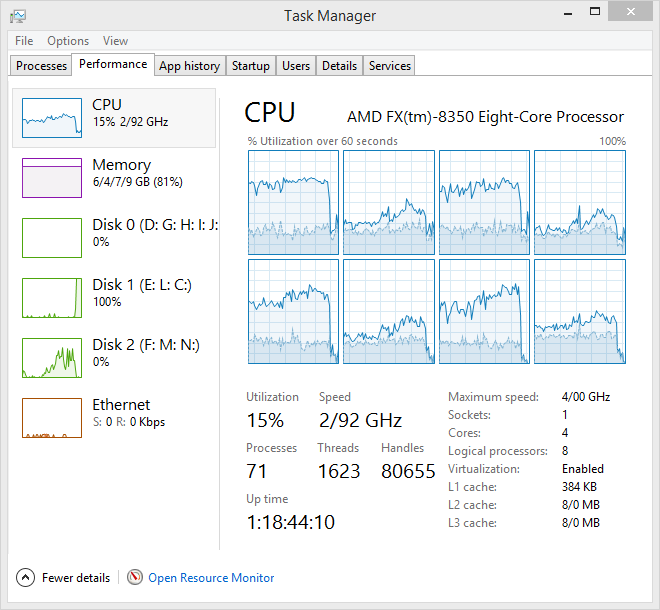
Task: Click the Ethernet S: 0 R: 0 Kbps text
Action: click(x=129, y=422)
